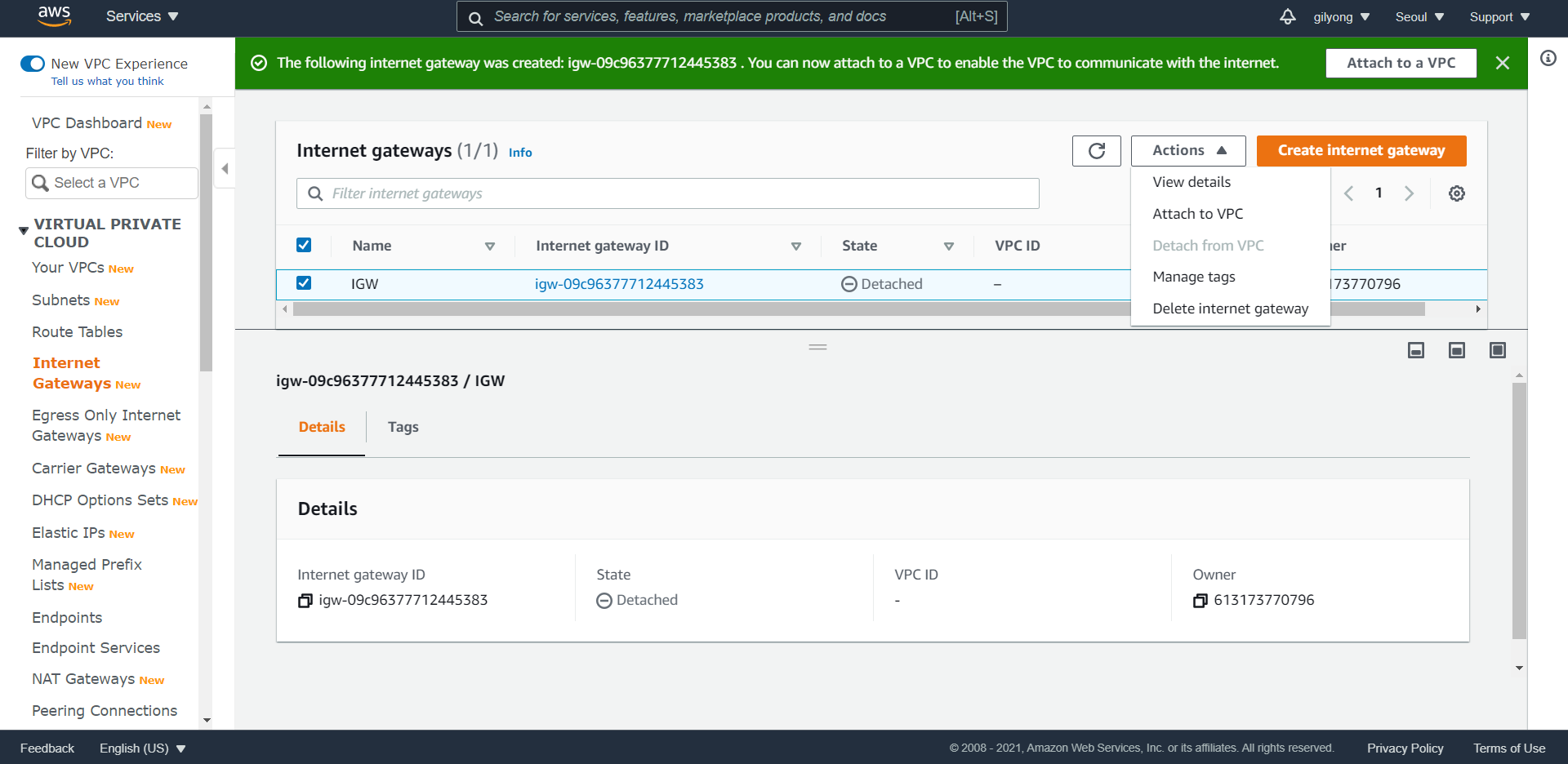Focus the top AWS search box
Viewport: 1568px width, 764px height.
732,16
